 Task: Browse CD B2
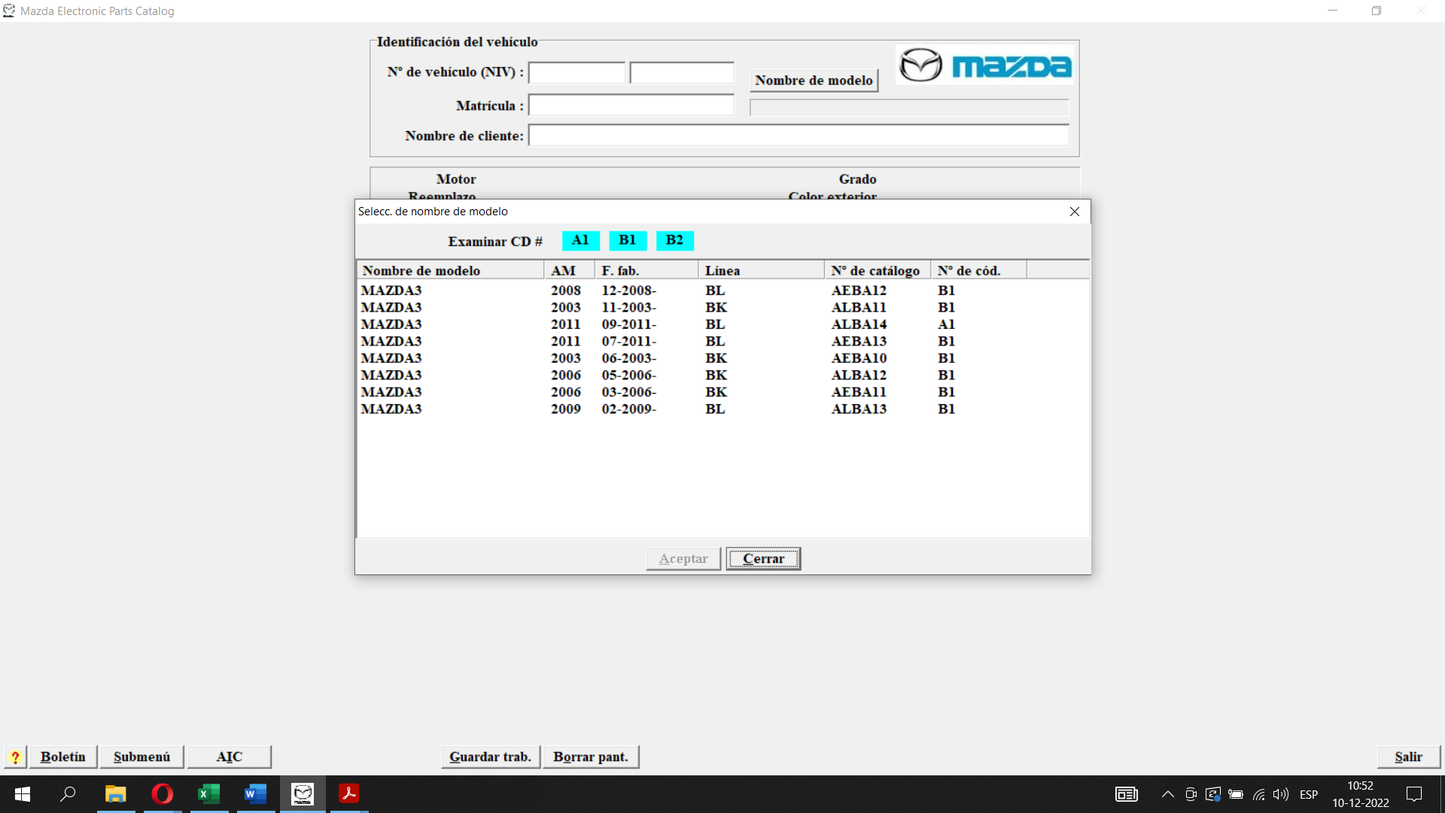pyautogui.click(x=675, y=240)
